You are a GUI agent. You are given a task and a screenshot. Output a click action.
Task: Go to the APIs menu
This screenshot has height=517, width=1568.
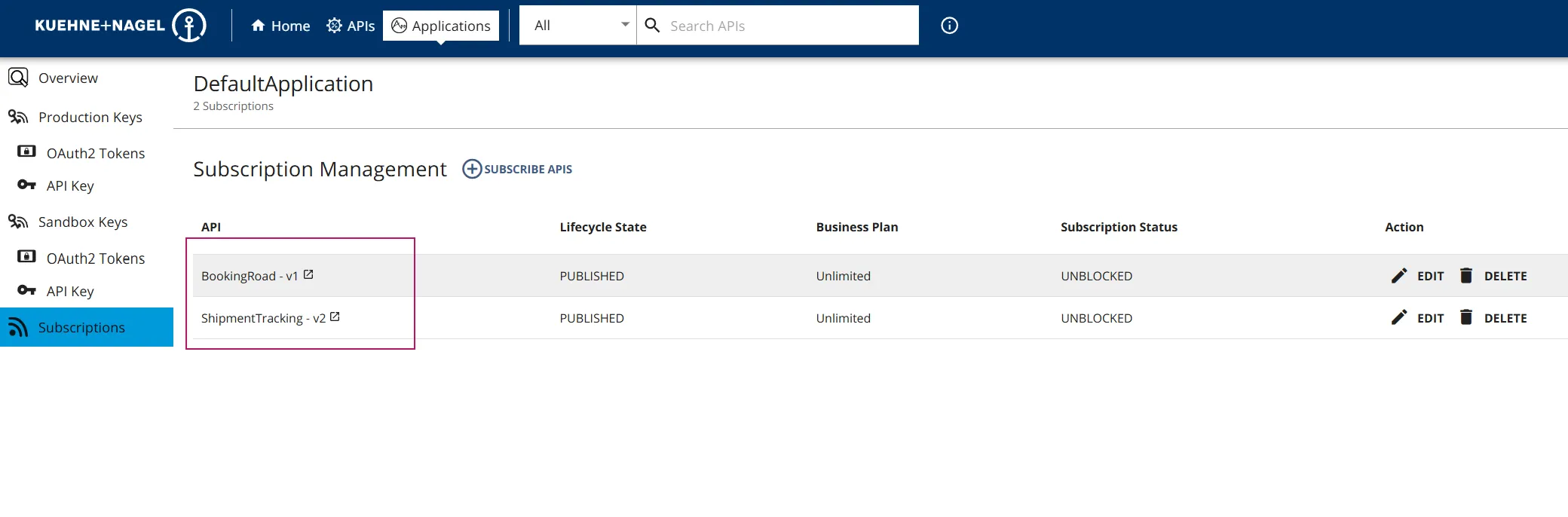point(351,26)
